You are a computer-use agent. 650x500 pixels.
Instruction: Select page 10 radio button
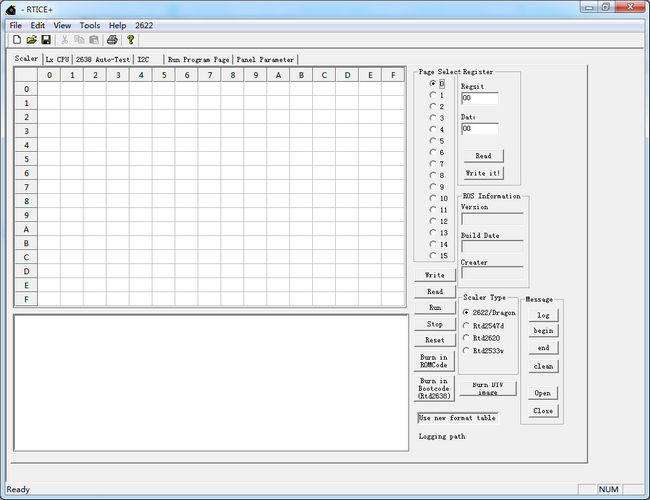click(x=433, y=198)
